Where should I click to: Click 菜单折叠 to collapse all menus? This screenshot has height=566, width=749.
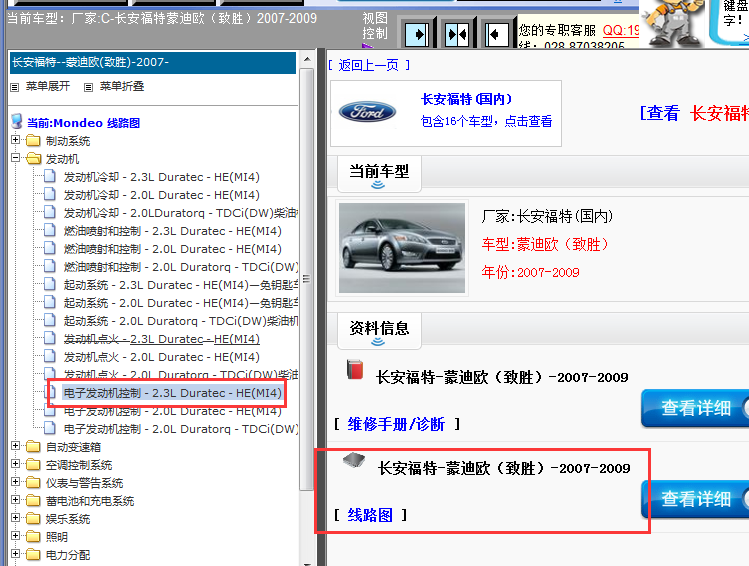click(122, 86)
